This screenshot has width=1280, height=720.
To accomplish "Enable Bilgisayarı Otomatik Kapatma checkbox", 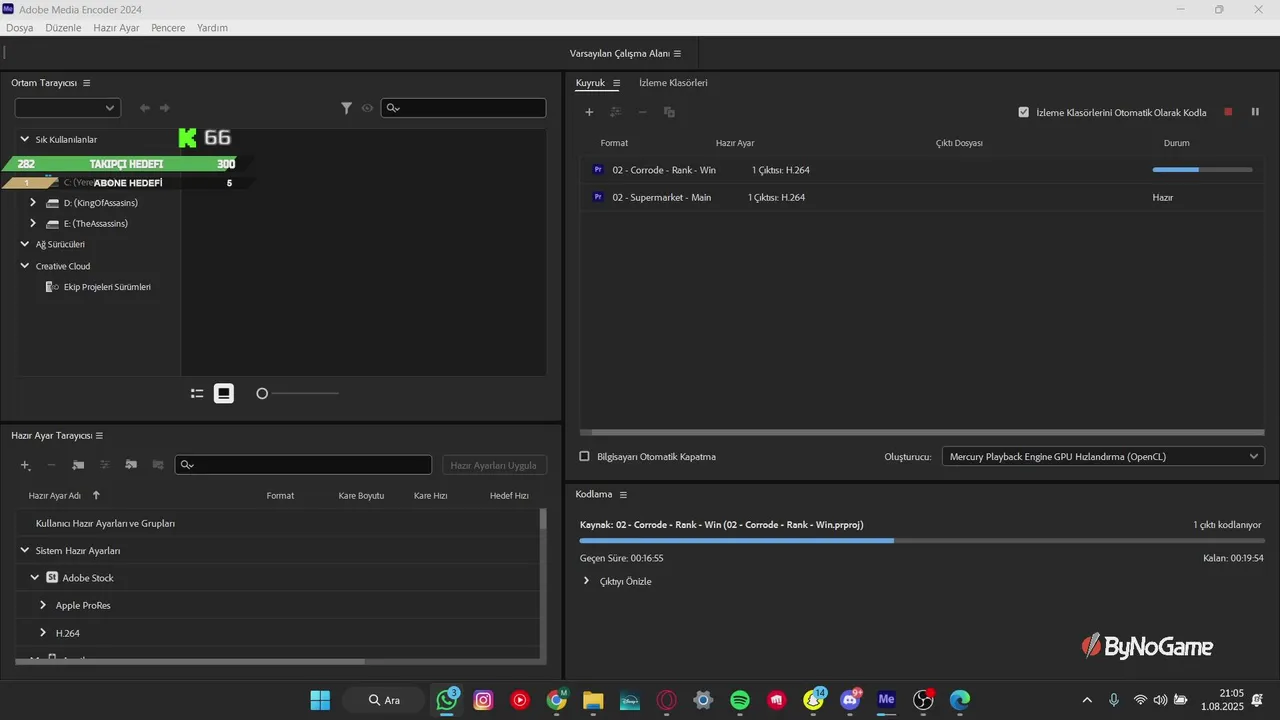I will tap(585, 456).
